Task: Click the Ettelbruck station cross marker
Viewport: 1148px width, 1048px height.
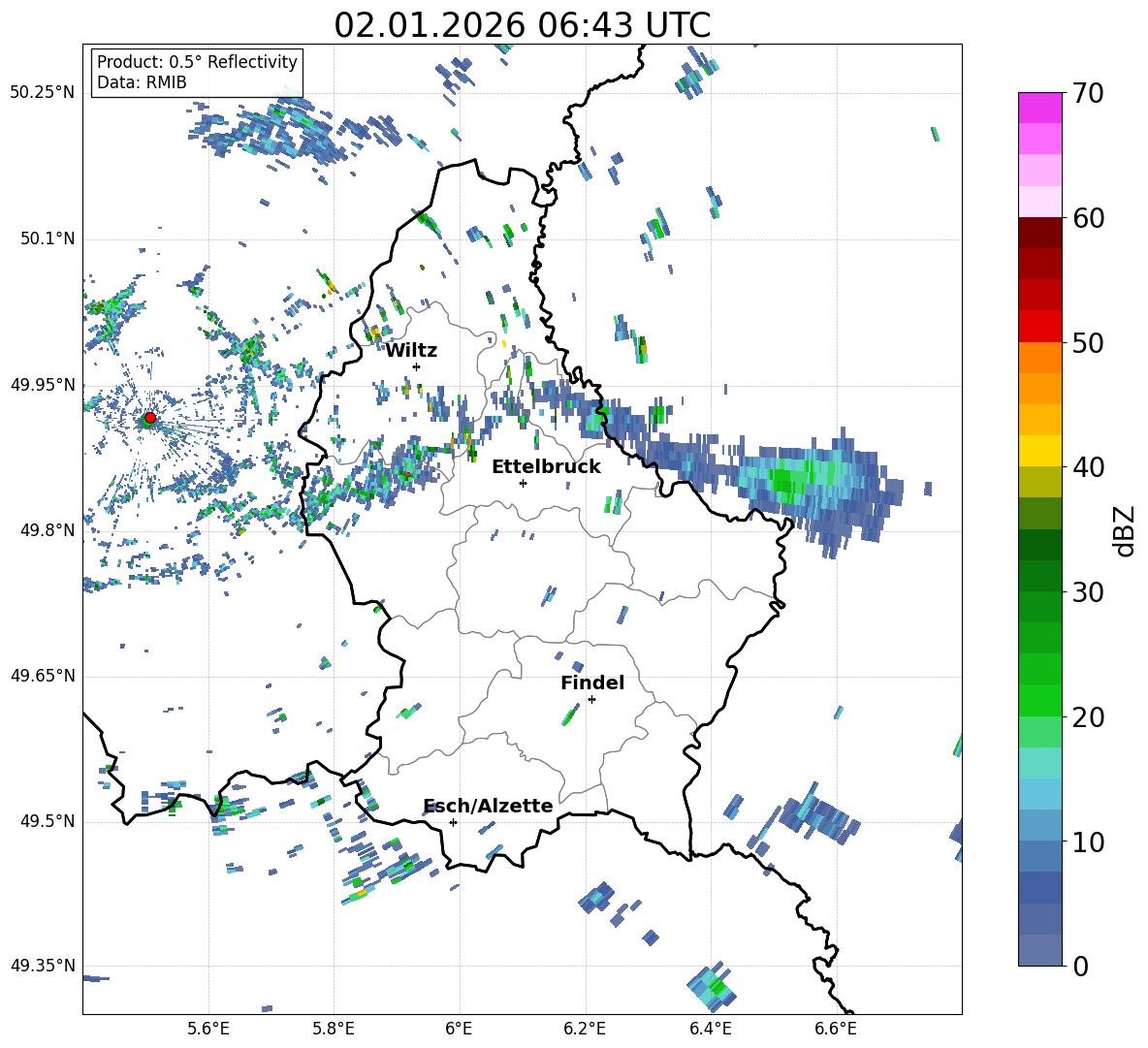Action: click(x=523, y=483)
